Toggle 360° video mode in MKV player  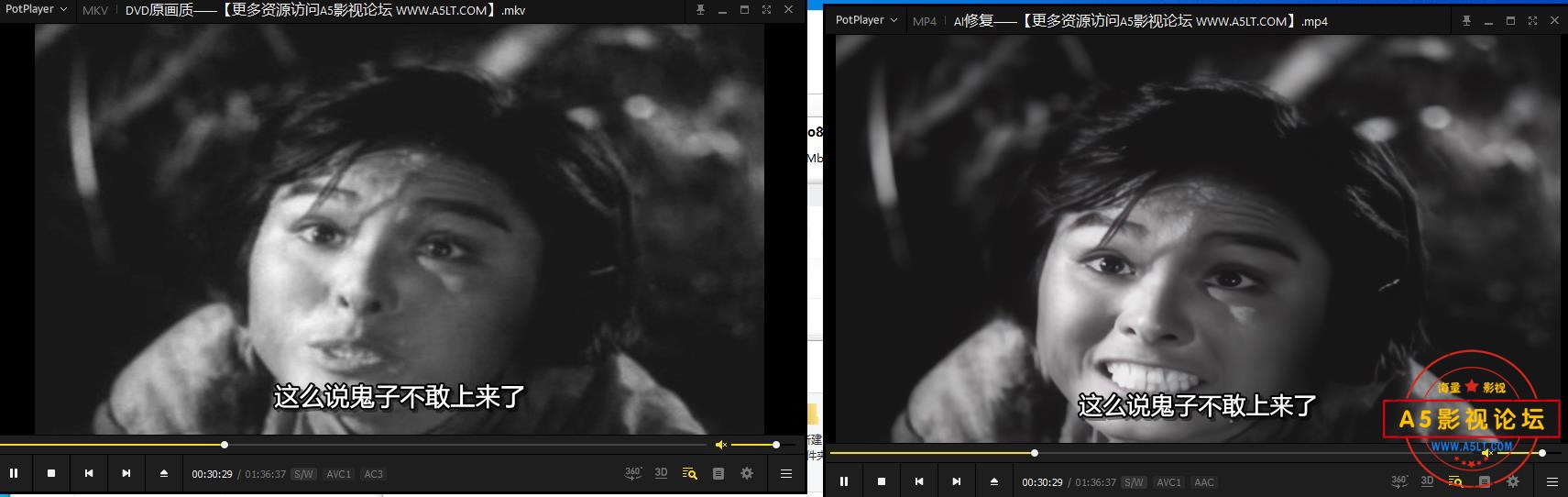pos(633,473)
